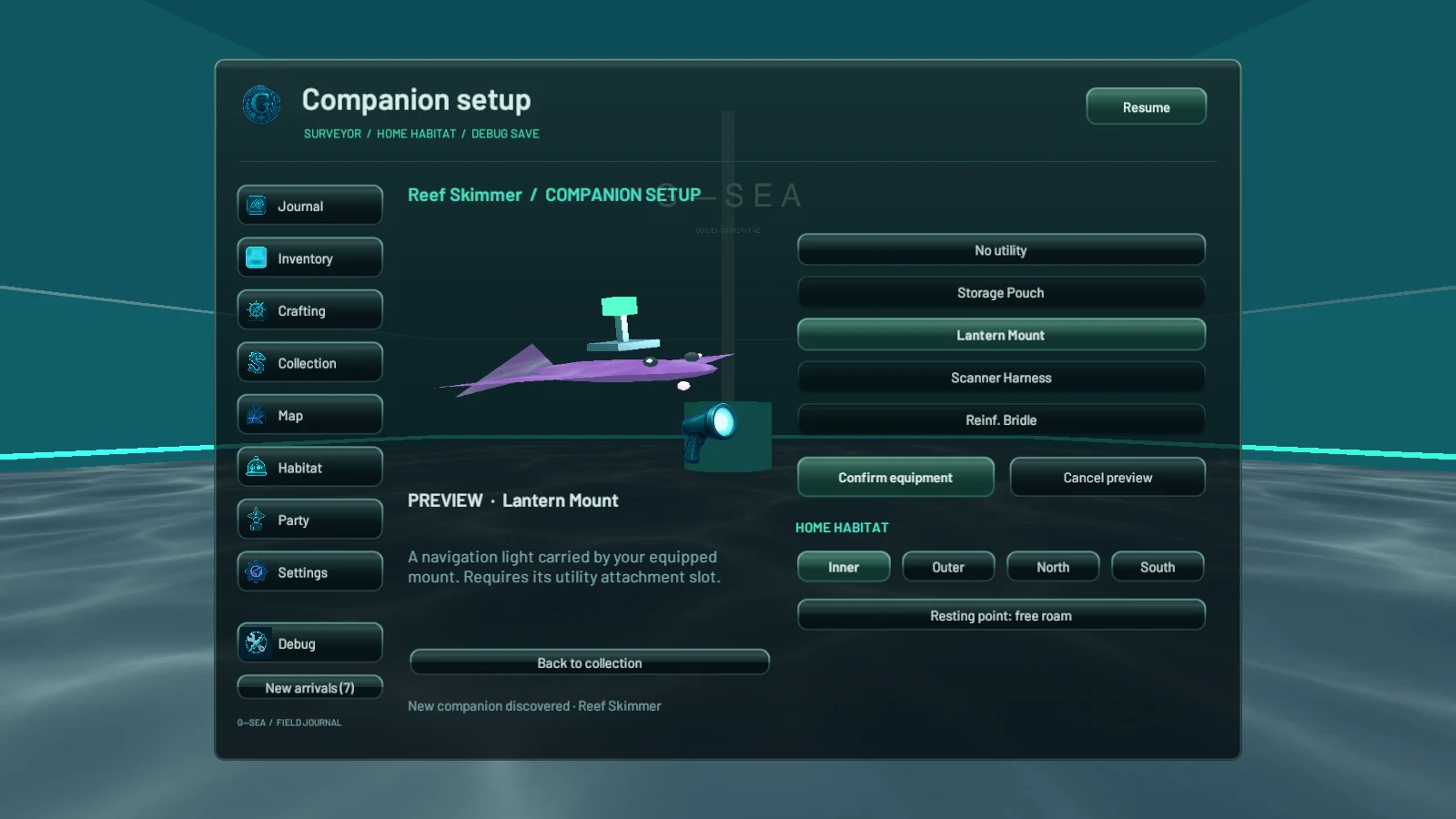Open the Collection seahorse icon

(257, 363)
